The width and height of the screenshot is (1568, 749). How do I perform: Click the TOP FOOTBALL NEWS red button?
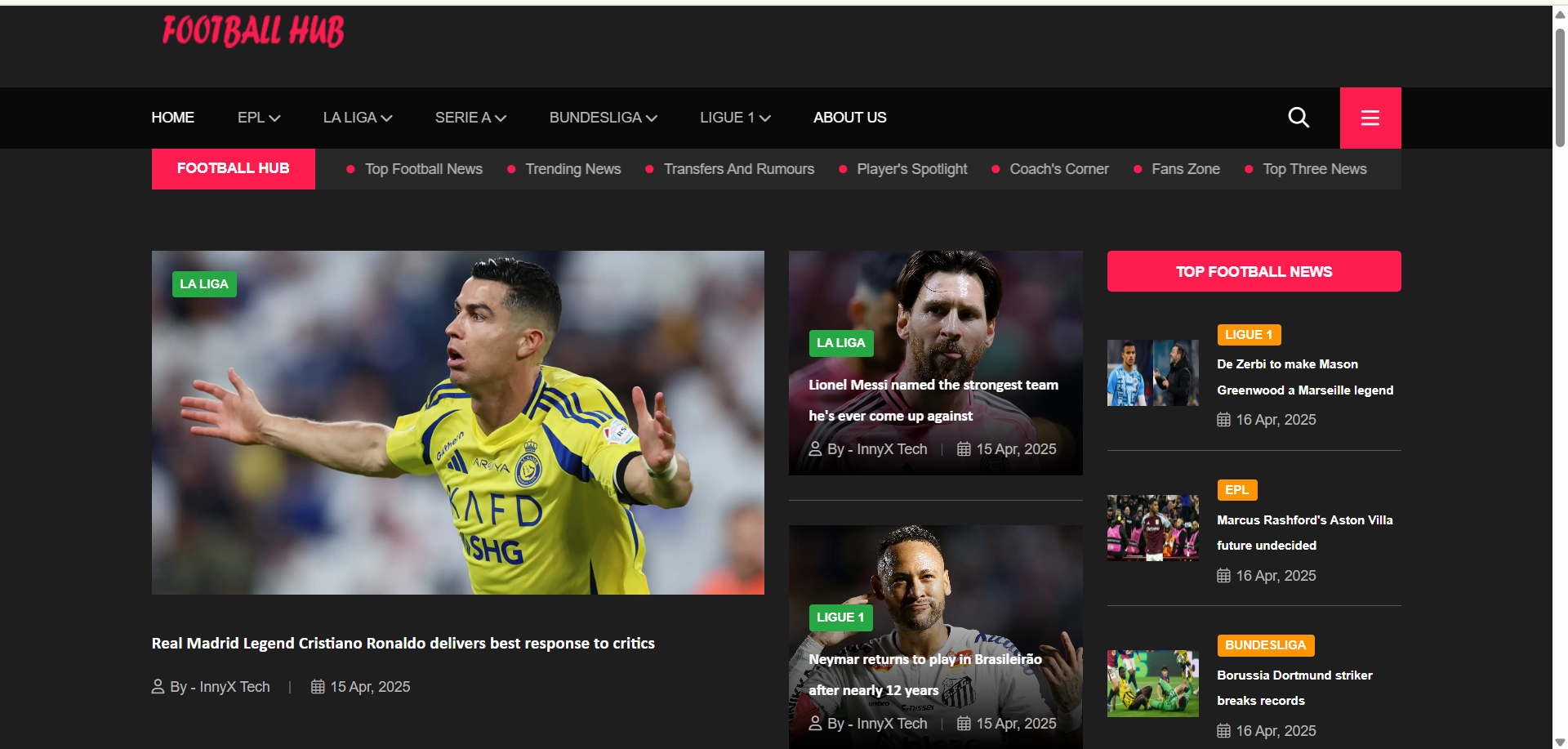pos(1254,271)
